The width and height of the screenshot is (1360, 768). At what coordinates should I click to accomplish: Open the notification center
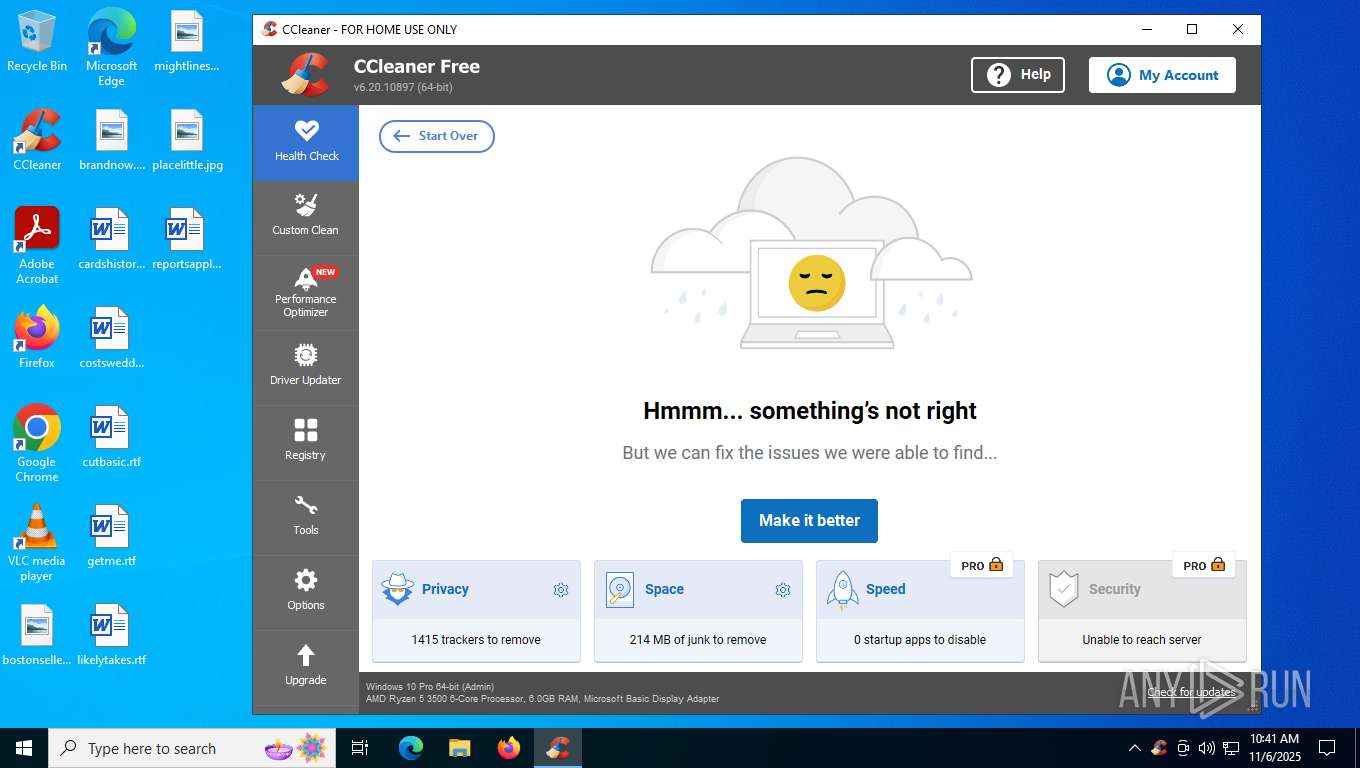pyautogui.click(x=1327, y=748)
